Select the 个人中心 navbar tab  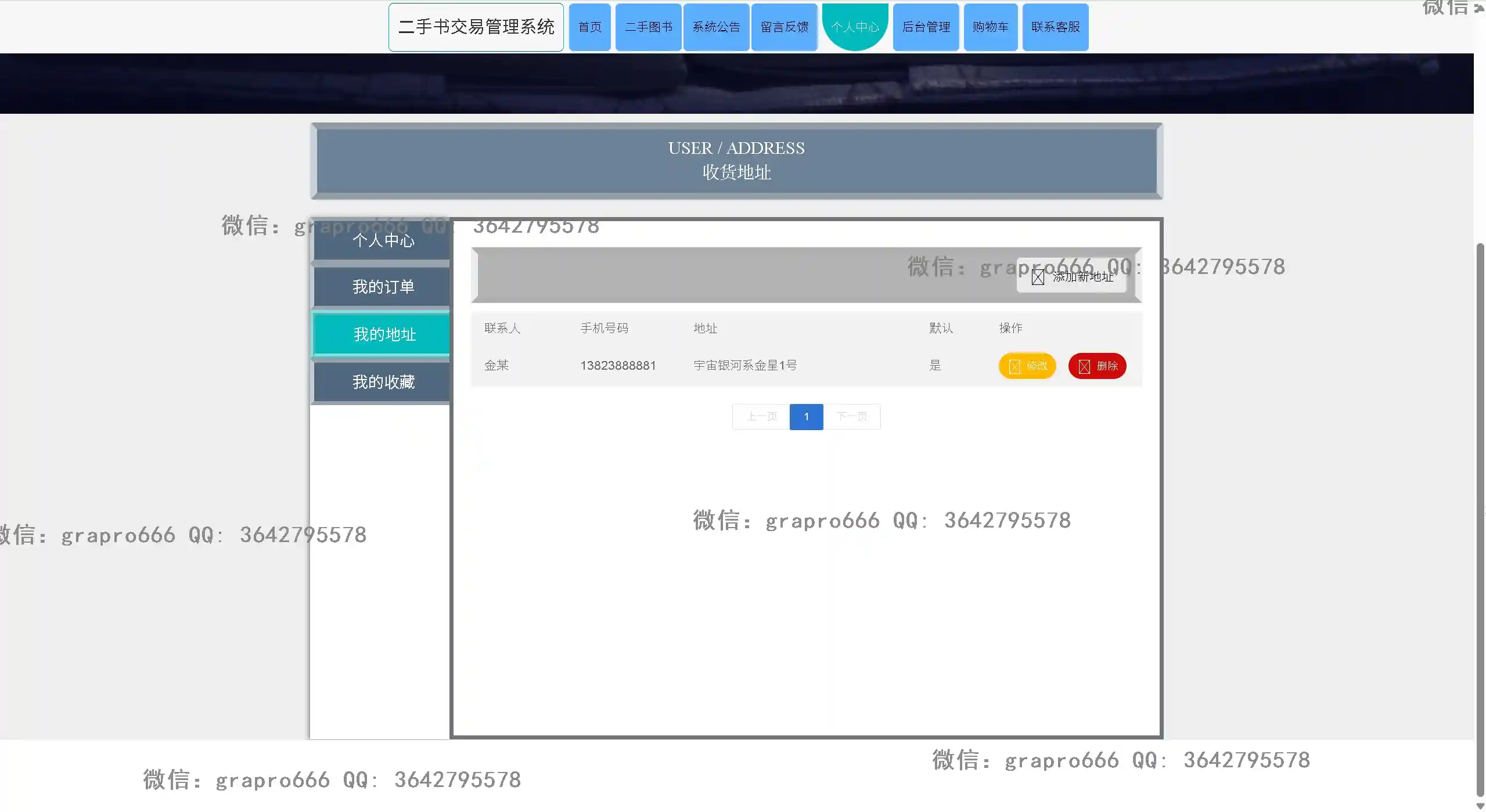[855, 27]
